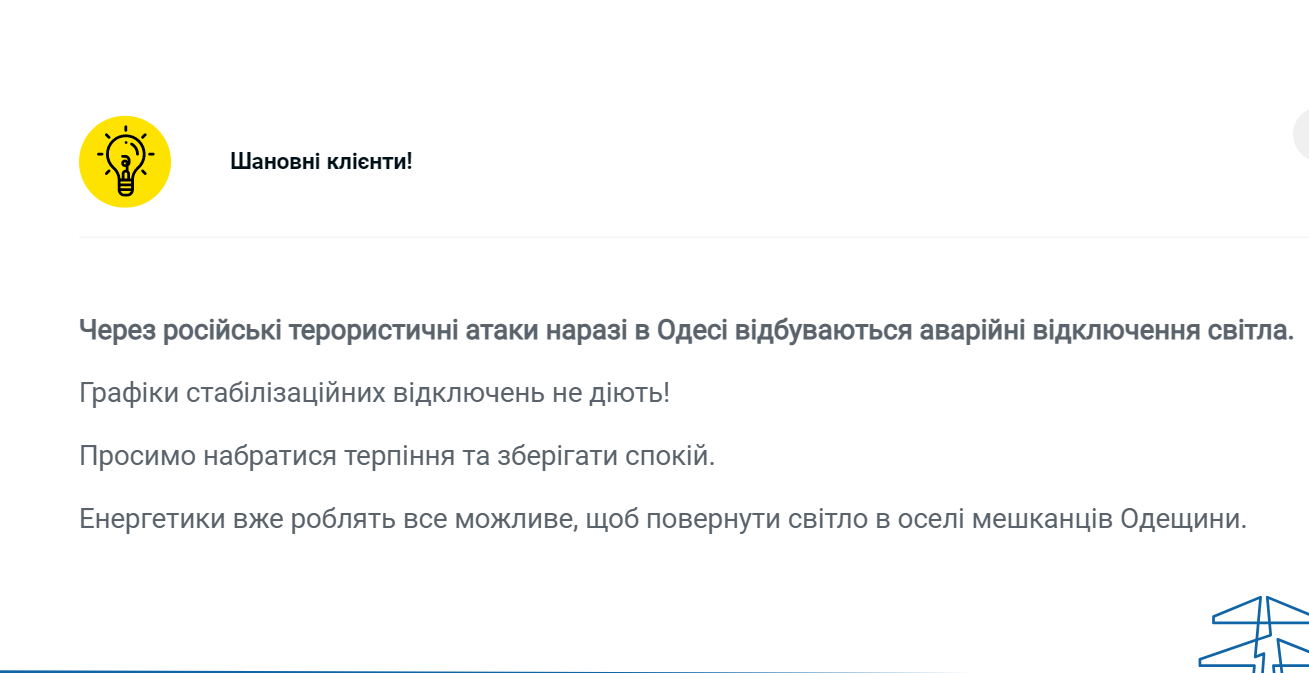
Task: Click the word "Графіки" in the notice
Action: pos(129,393)
